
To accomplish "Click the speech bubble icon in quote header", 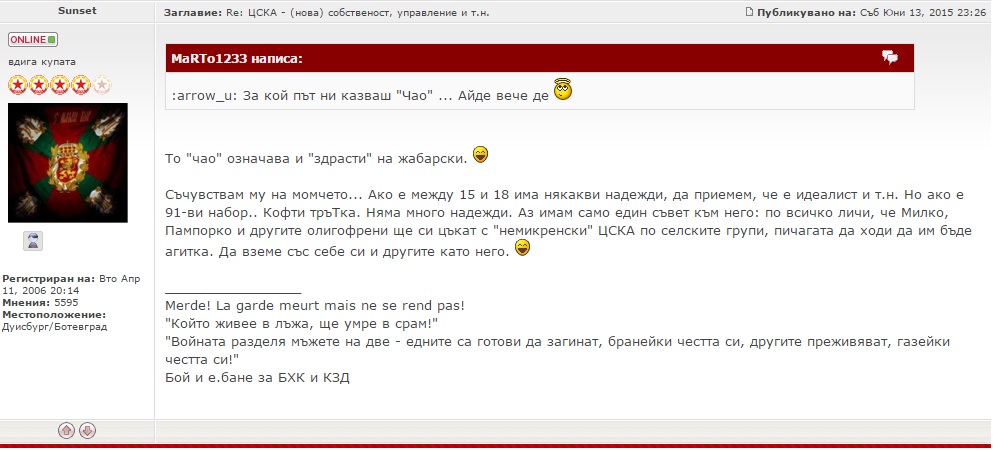I will [889, 58].
